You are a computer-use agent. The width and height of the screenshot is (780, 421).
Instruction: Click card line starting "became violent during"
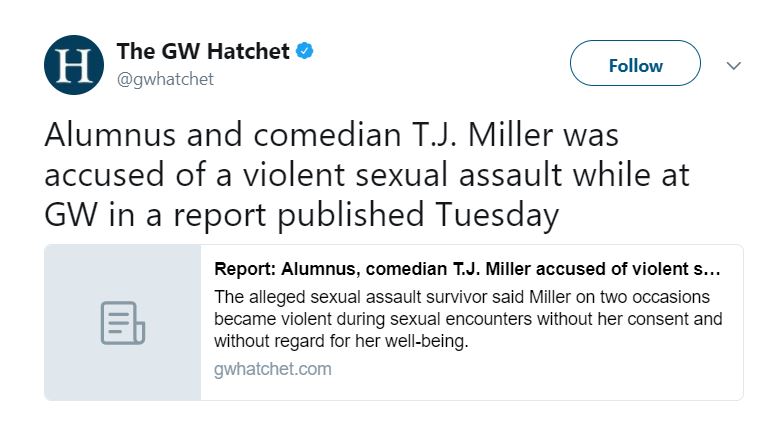[x=468, y=320]
